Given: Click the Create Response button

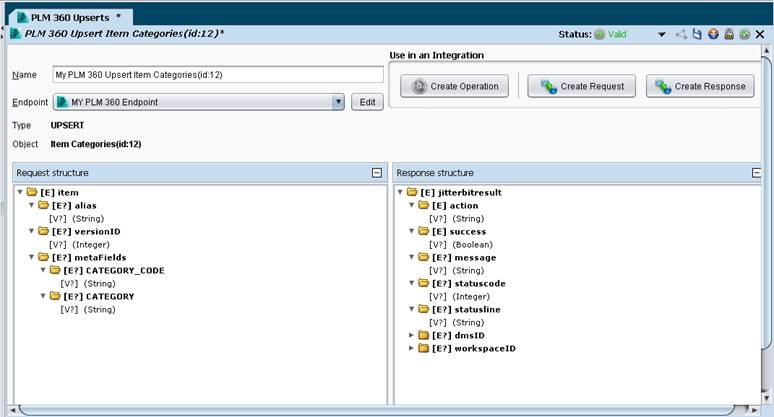Looking at the screenshot, I should [700, 86].
